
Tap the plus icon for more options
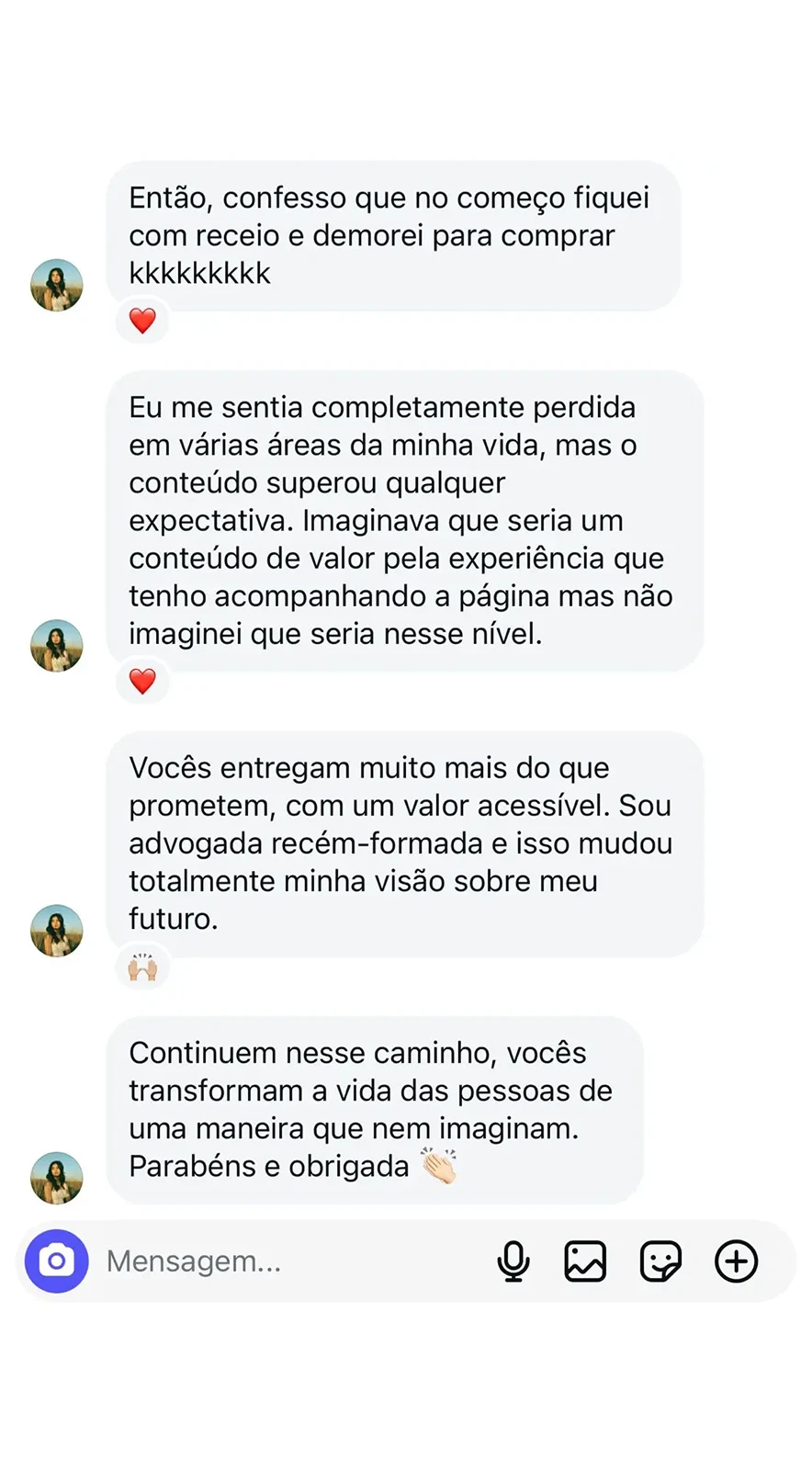pyautogui.click(x=736, y=1261)
